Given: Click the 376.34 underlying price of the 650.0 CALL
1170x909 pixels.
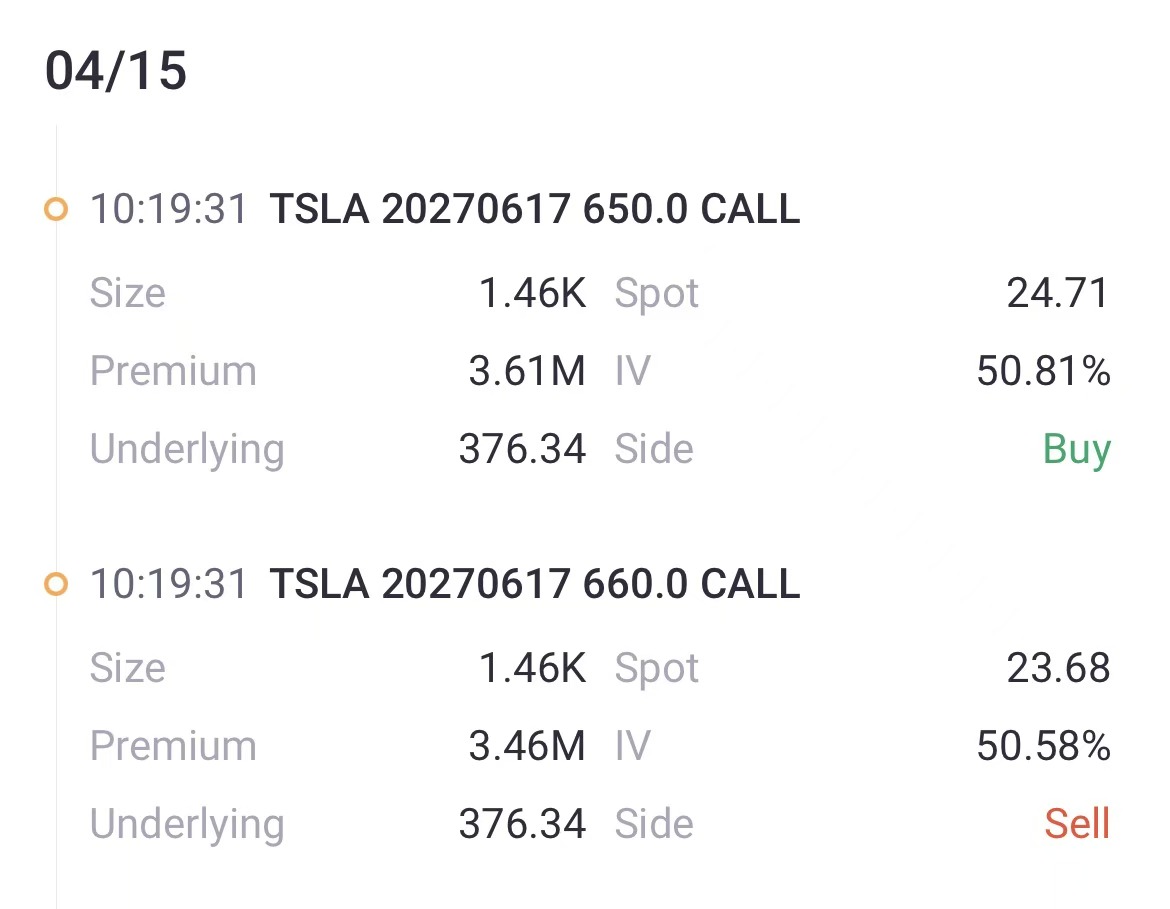Looking at the screenshot, I should tap(522, 449).
